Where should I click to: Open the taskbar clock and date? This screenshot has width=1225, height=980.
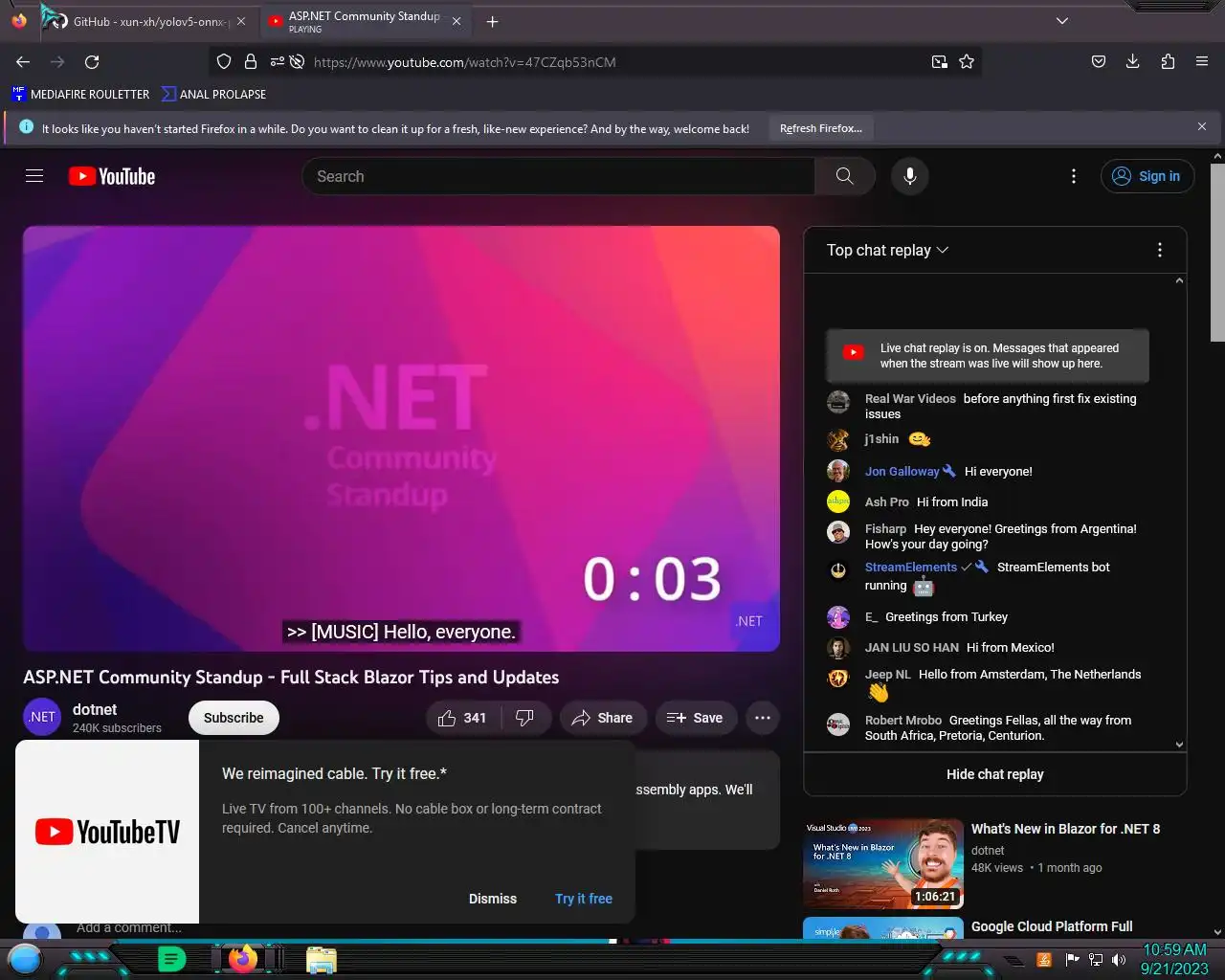1174,959
